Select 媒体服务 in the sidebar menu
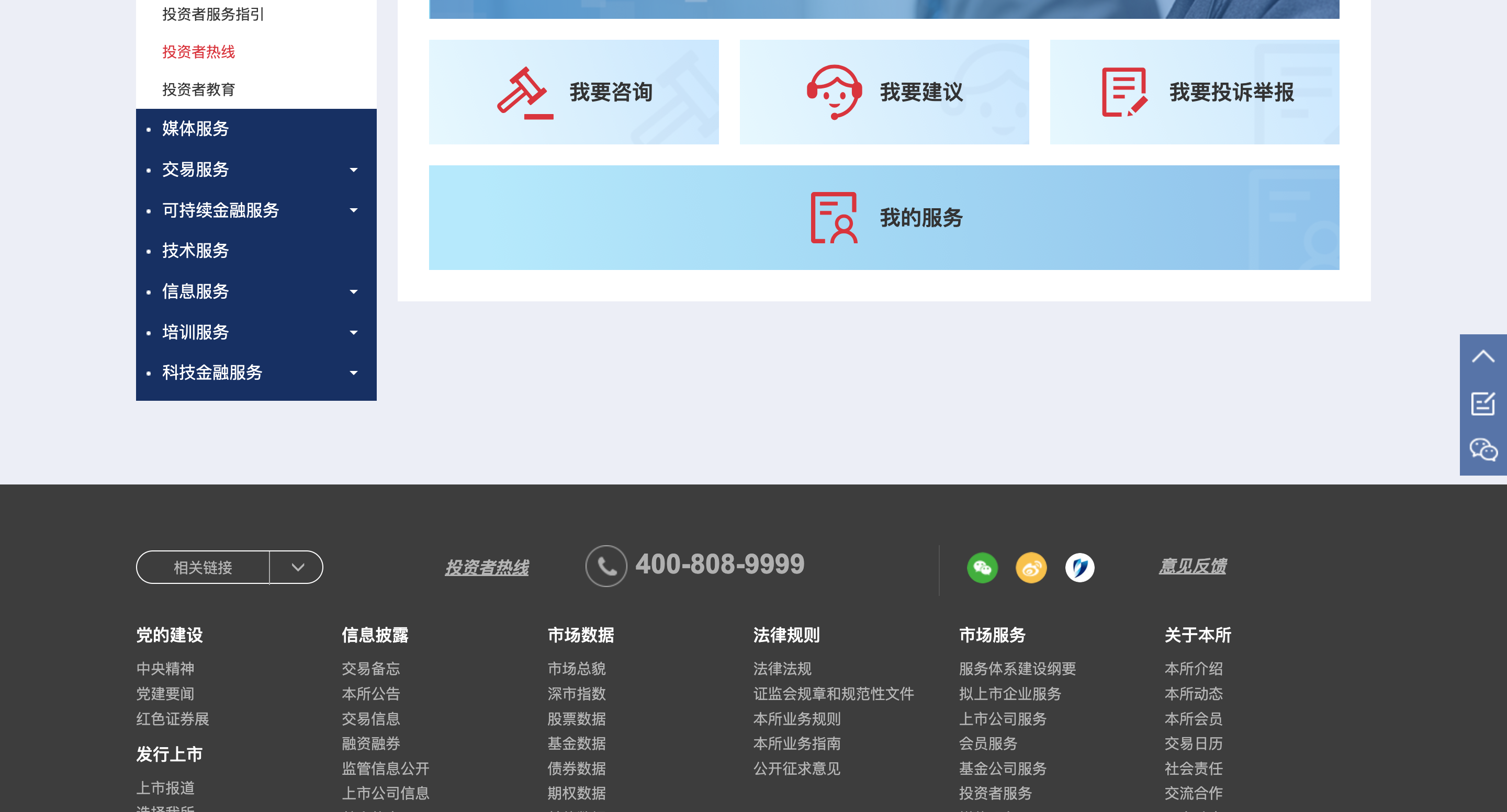 tap(195, 129)
